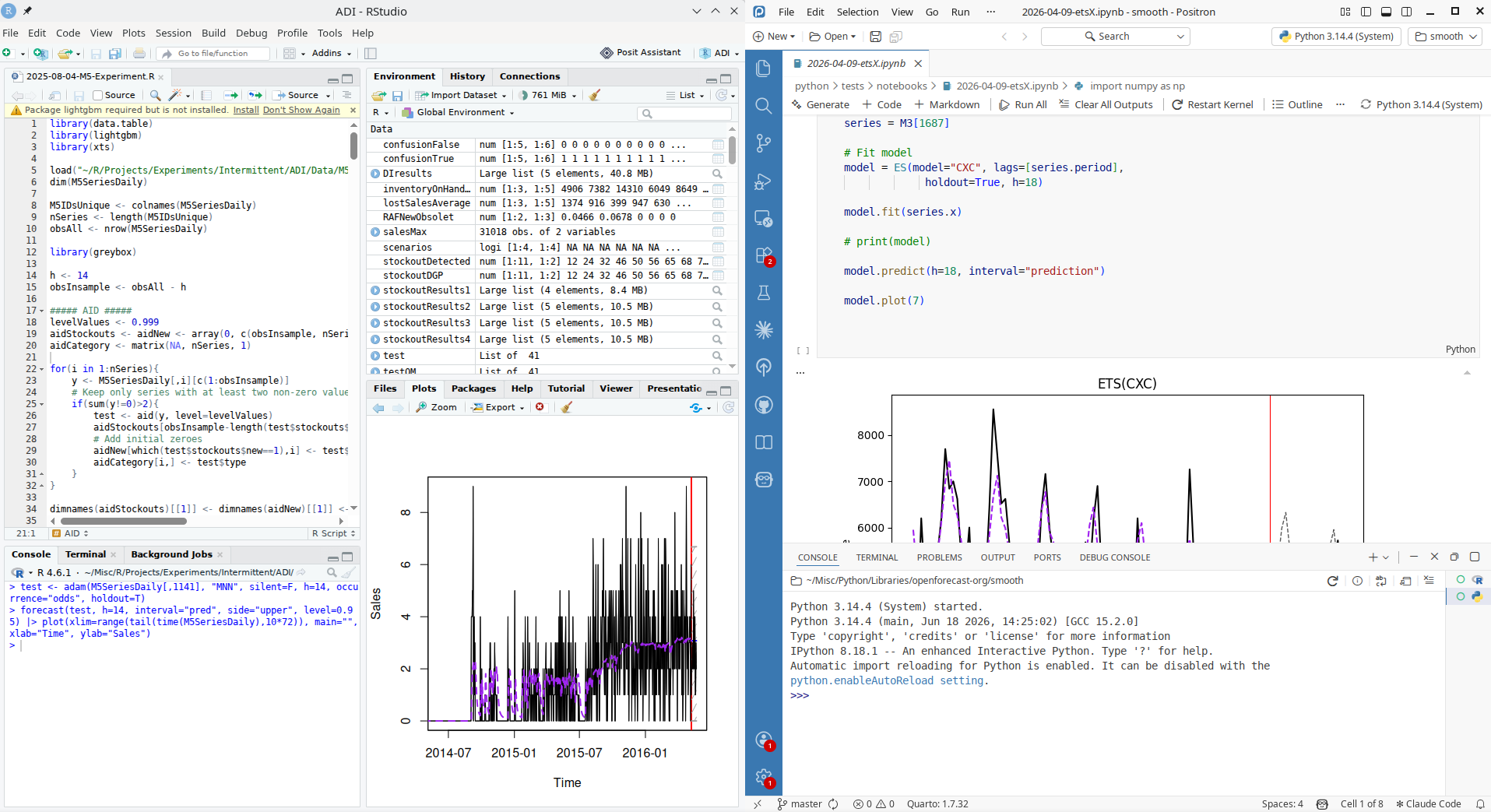The width and height of the screenshot is (1491, 812).
Task: Click Run current line icon in RStudio
Action: click(x=230, y=95)
